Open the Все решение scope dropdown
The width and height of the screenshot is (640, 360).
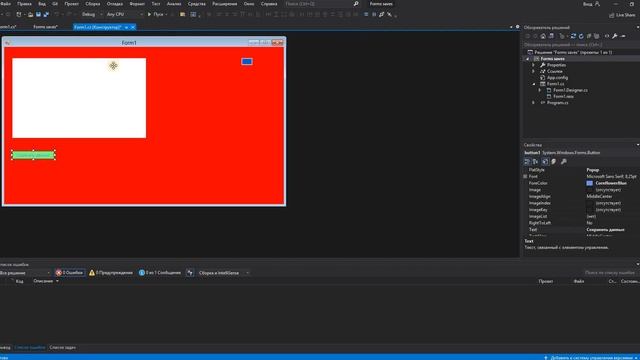coord(25,273)
